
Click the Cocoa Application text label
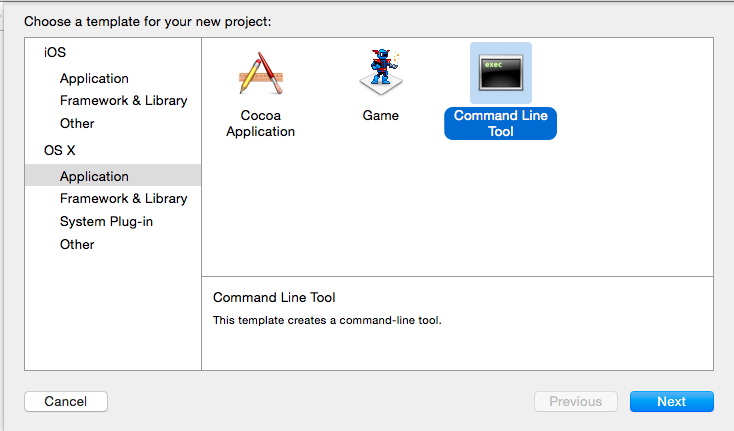click(x=261, y=124)
